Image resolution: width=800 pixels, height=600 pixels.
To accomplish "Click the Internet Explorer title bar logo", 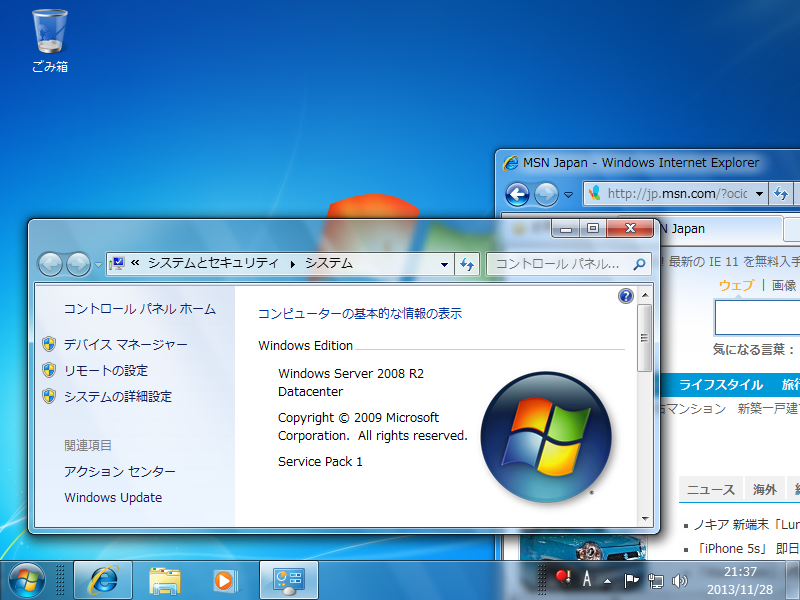I will point(511,163).
